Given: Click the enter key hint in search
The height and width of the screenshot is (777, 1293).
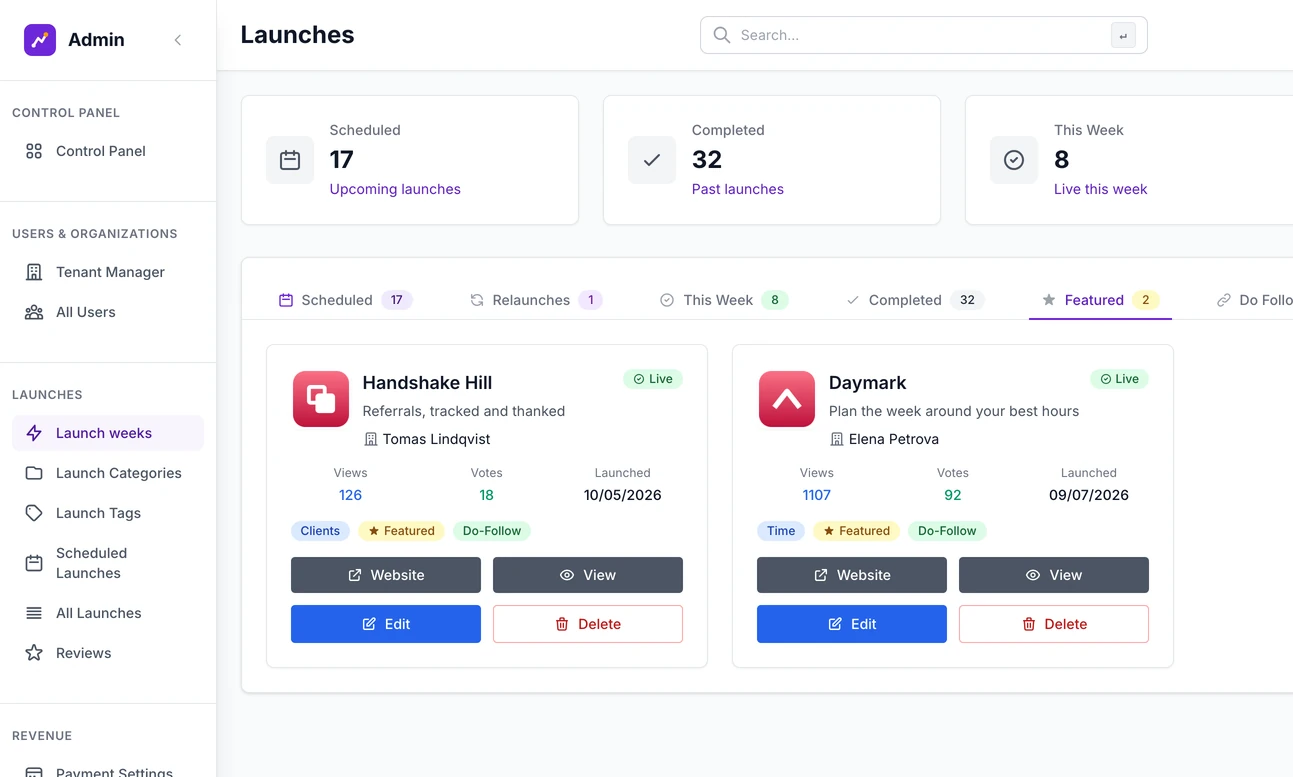Looking at the screenshot, I should [1123, 36].
